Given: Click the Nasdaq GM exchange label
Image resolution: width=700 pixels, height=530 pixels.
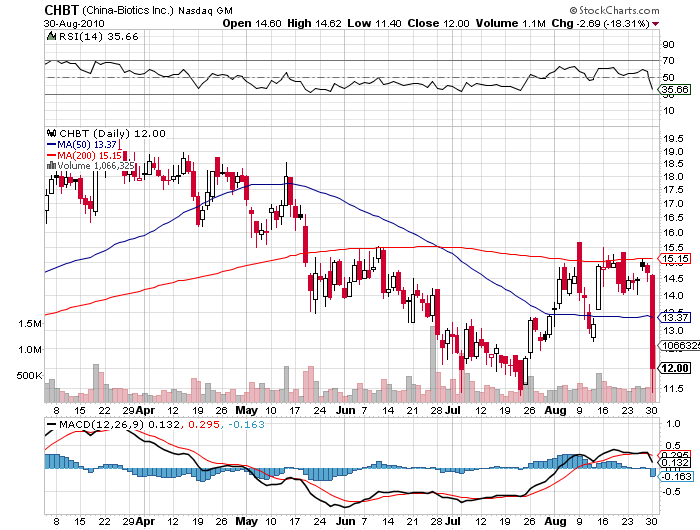Looking at the screenshot, I should 205,11.
